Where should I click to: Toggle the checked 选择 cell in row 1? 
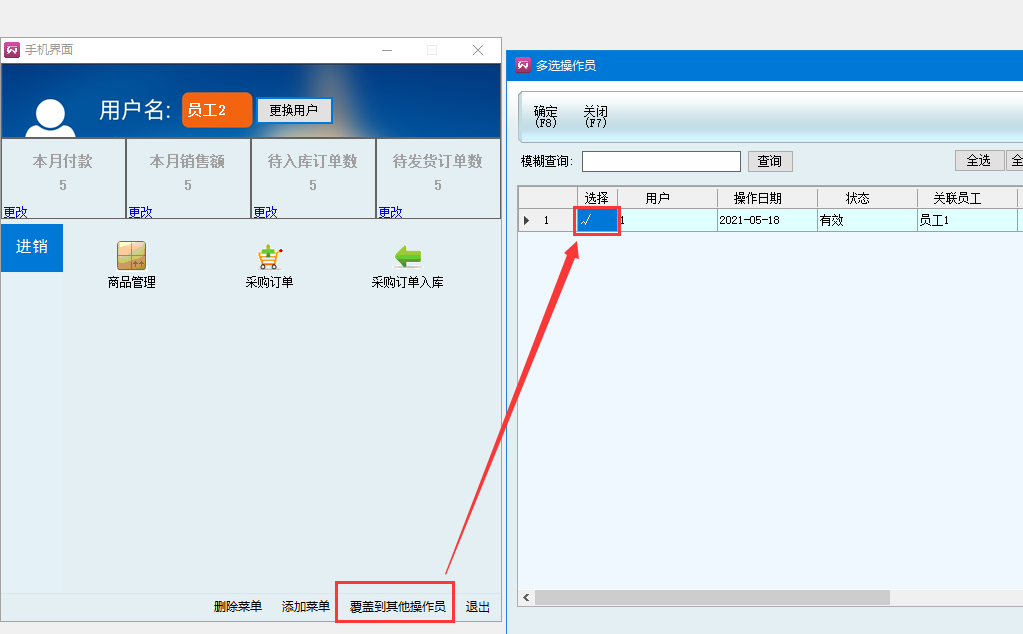tap(597, 220)
